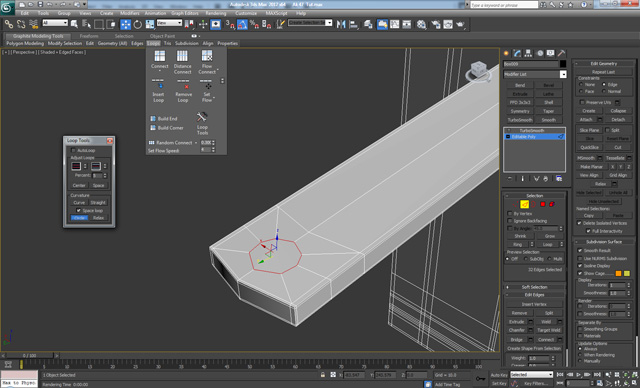Toggle the By Vertex checkbox
Screen dimensions: 640x388
pos(509,214)
